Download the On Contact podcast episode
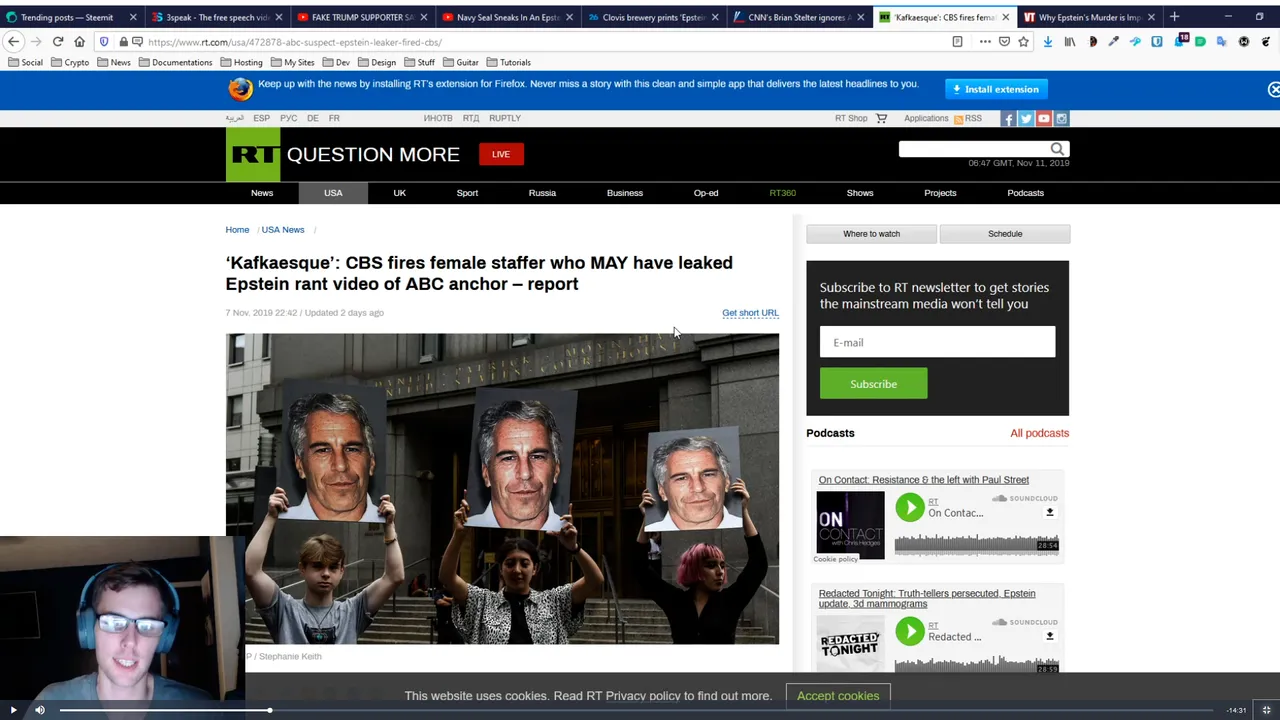 coord(1050,512)
